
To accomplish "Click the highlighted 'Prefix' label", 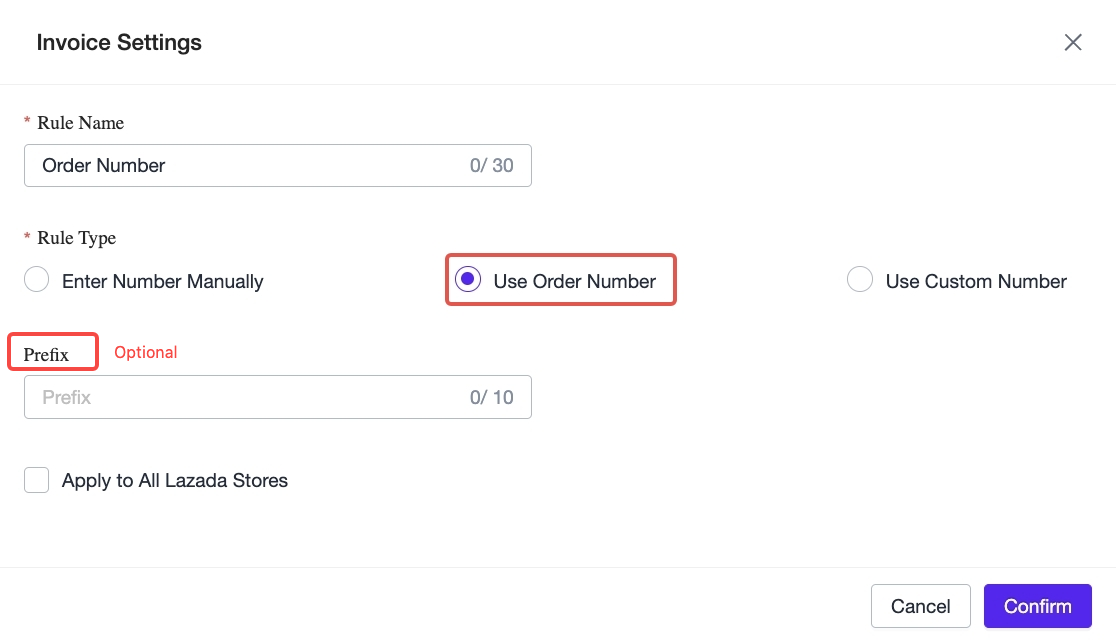I will pos(46,354).
